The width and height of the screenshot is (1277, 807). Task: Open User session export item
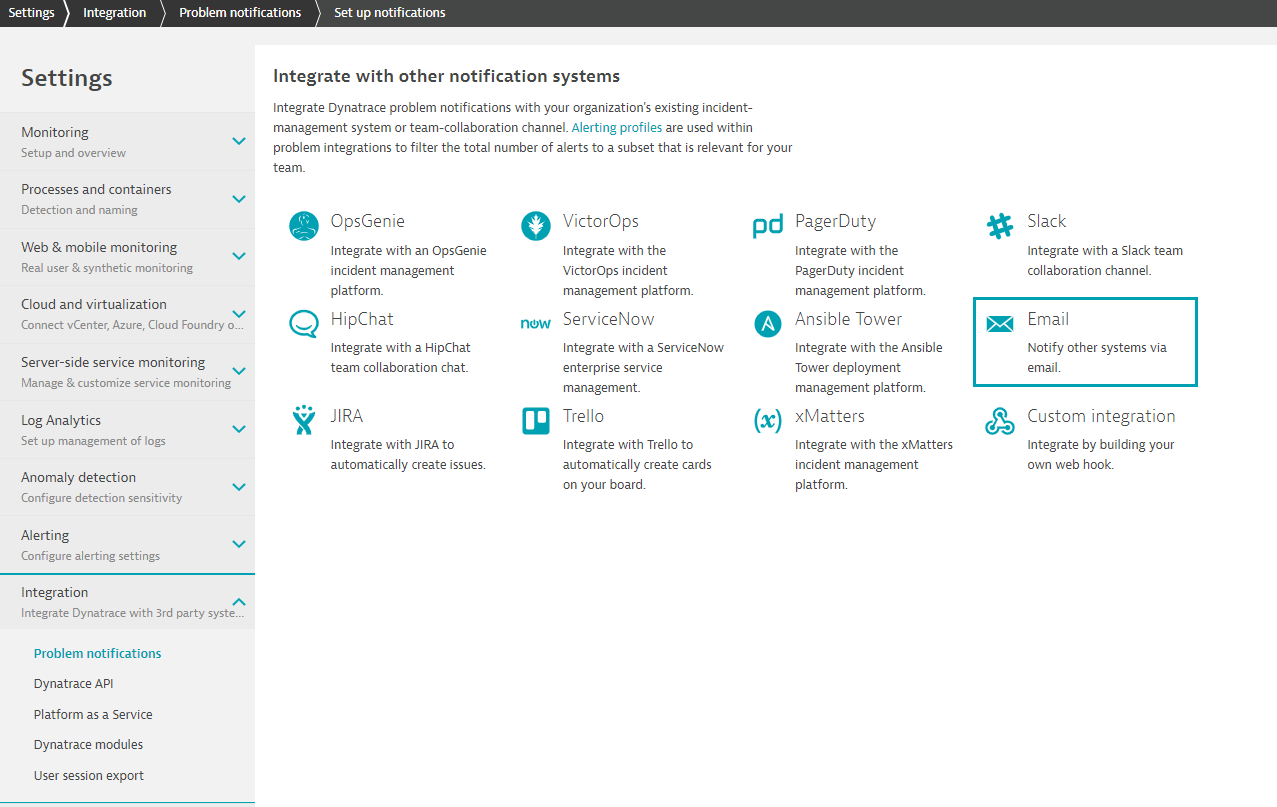click(x=89, y=775)
